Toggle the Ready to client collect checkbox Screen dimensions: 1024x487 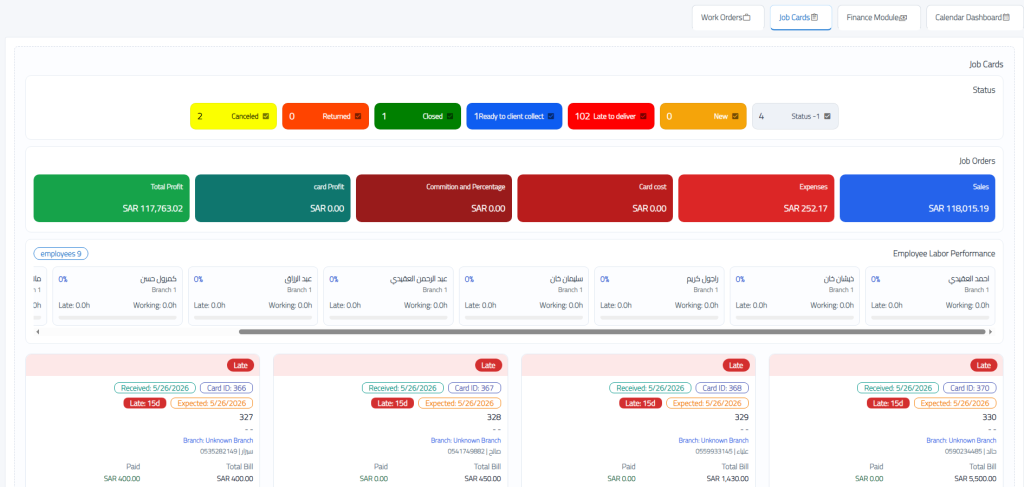[551, 116]
